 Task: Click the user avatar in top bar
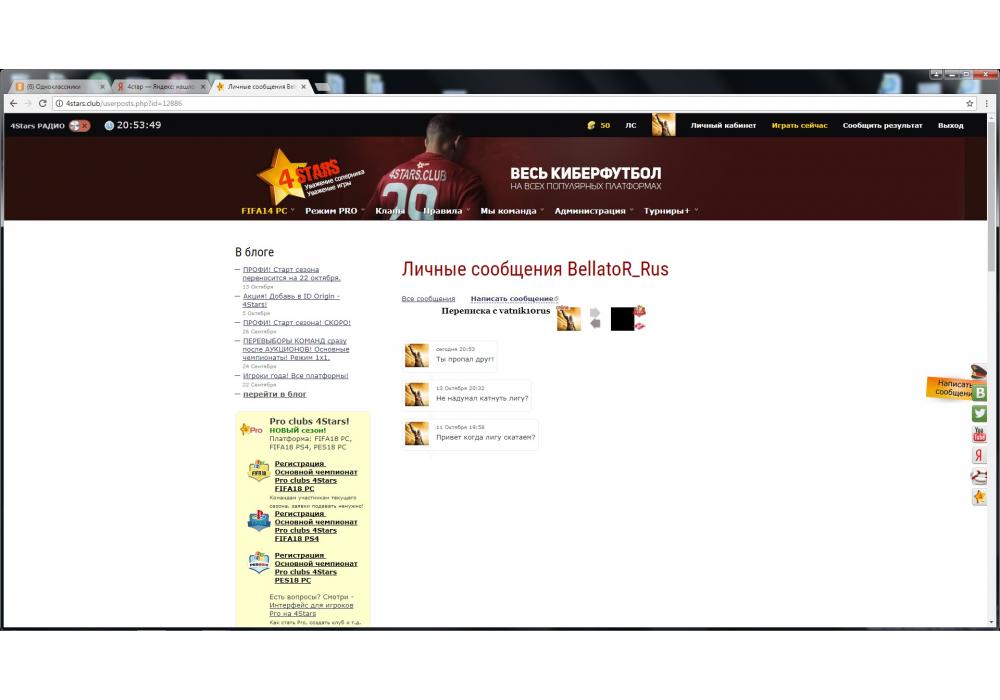coord(663,125)
